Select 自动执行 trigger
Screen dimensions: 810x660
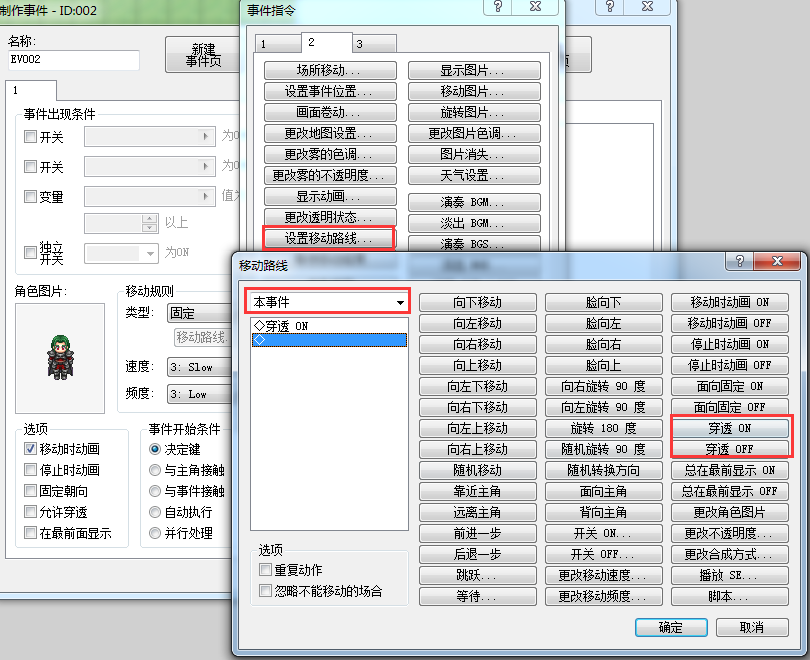click(154, 512)
